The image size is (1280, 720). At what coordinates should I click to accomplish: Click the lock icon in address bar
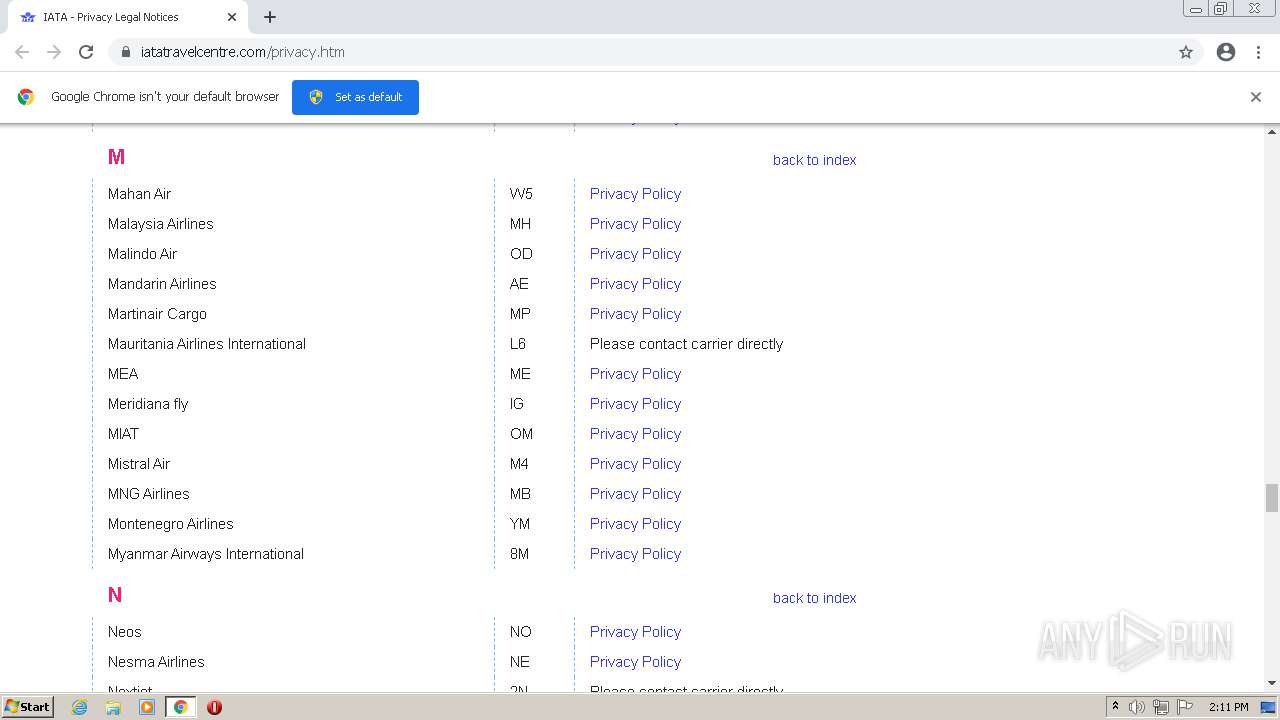125,52
